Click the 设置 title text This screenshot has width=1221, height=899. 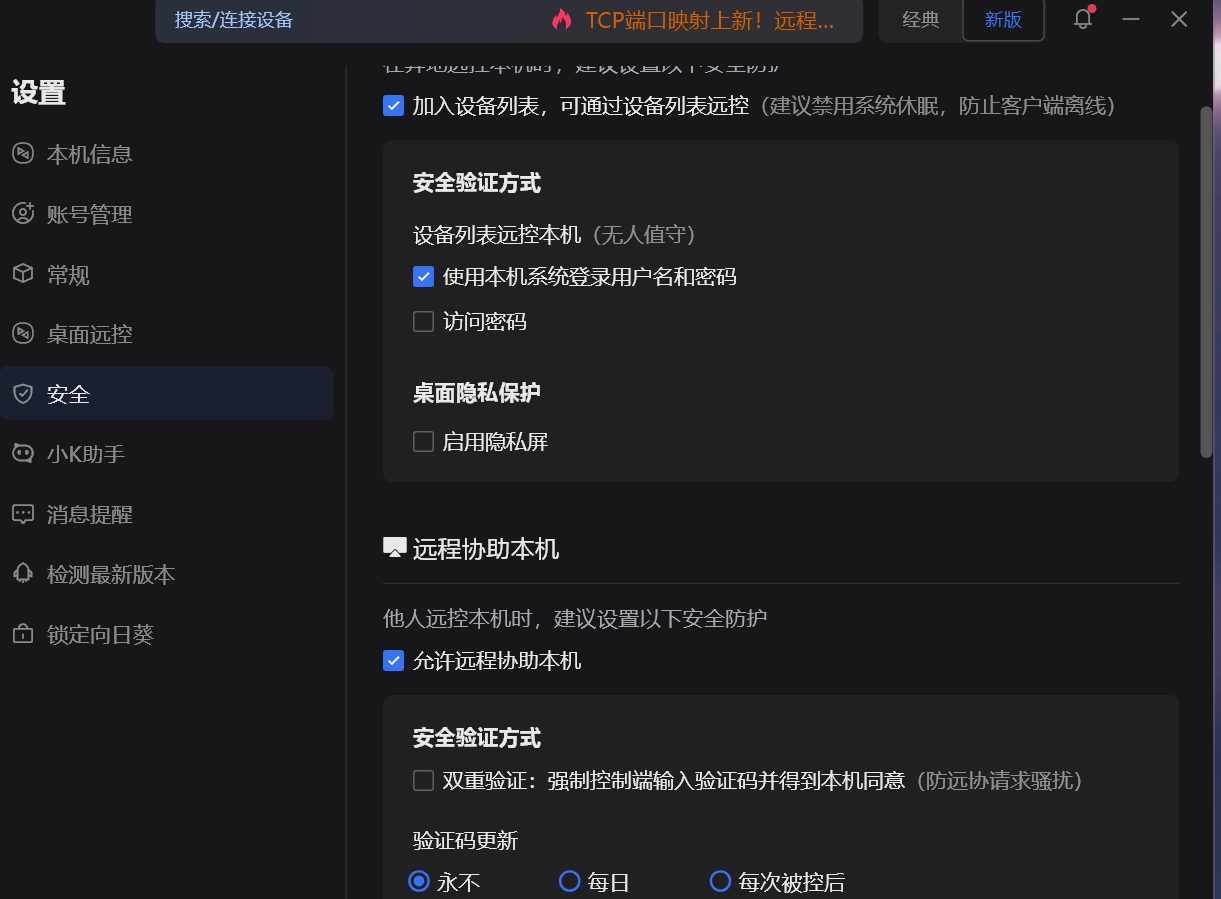39,93
